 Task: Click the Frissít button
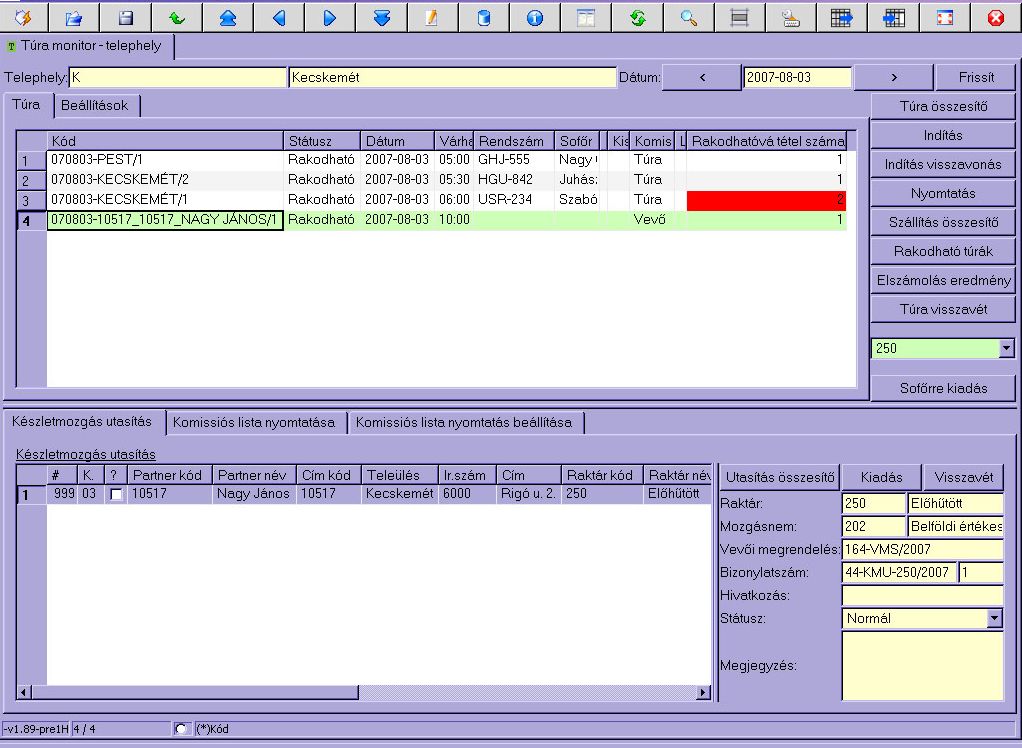pyautogui.click(x=975, y=77)
